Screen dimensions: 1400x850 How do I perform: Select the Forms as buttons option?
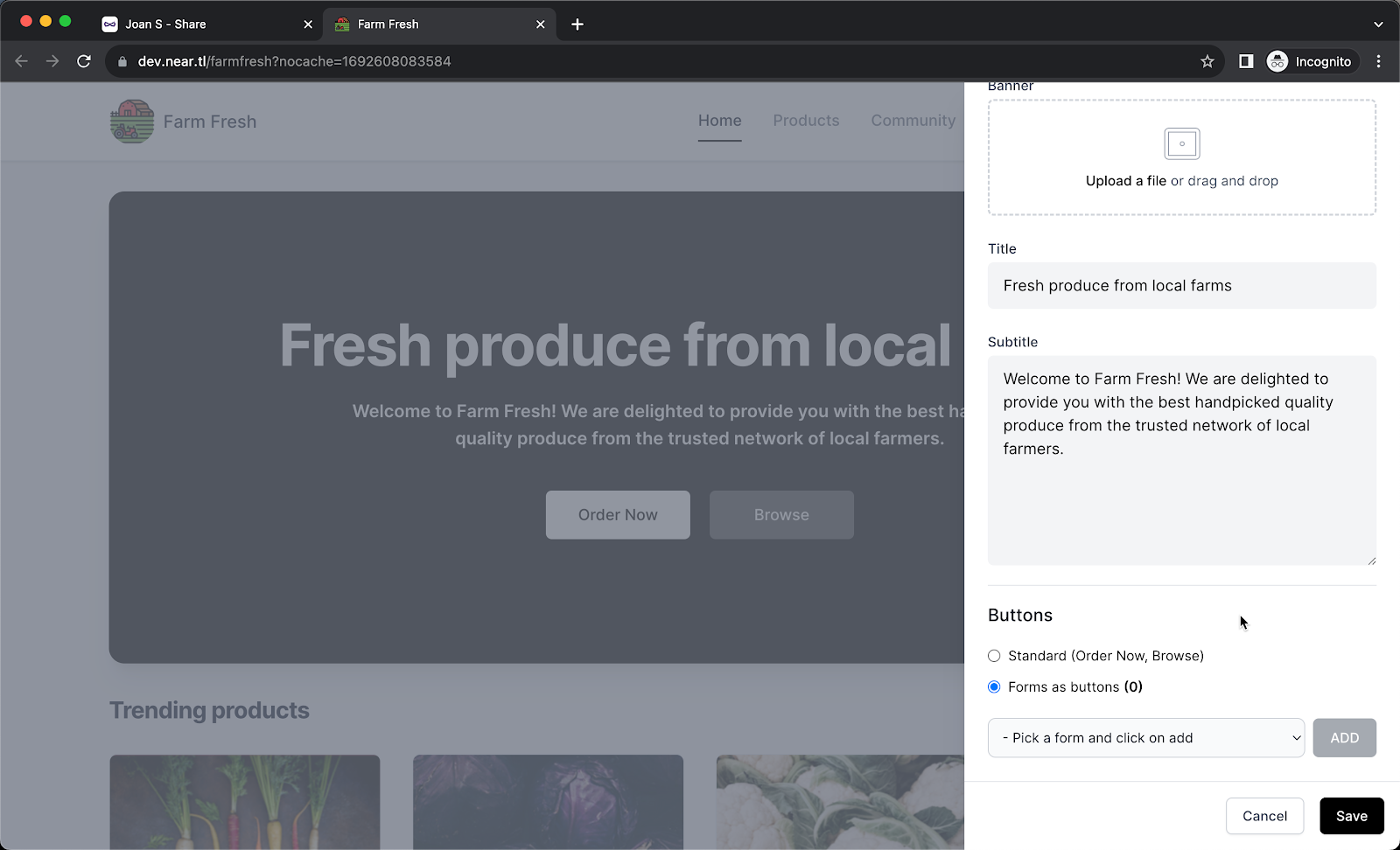pyautogui.click(x=994, y=686)
